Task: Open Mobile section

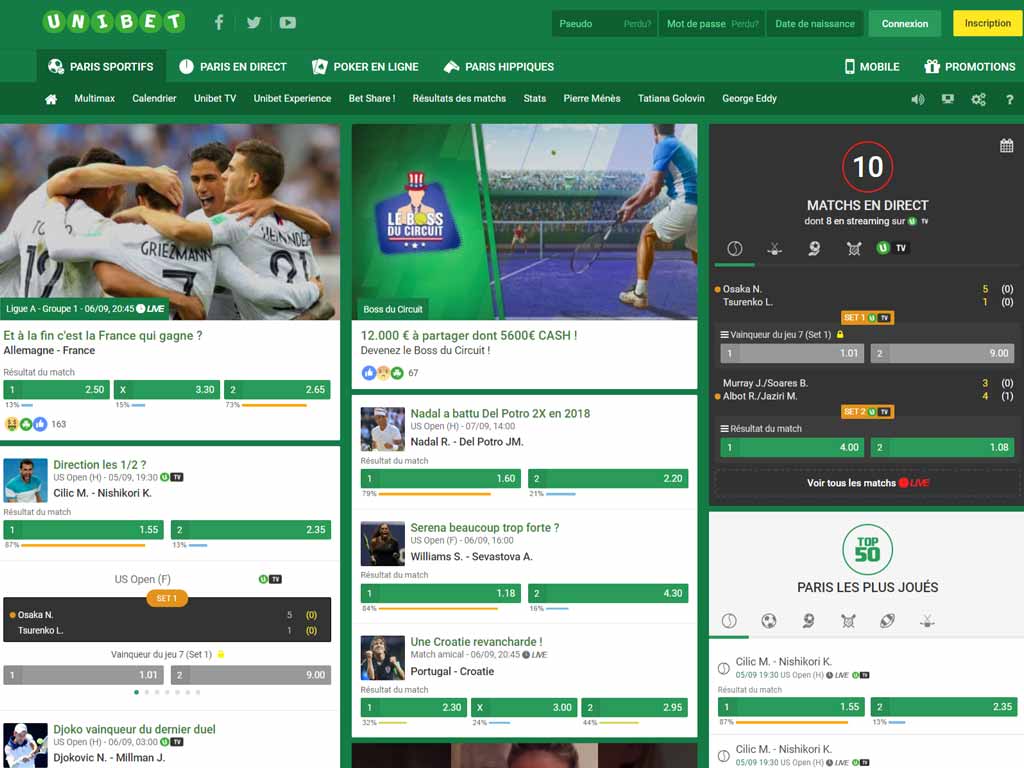Action: pyautogui.click(x=872, y=67)
